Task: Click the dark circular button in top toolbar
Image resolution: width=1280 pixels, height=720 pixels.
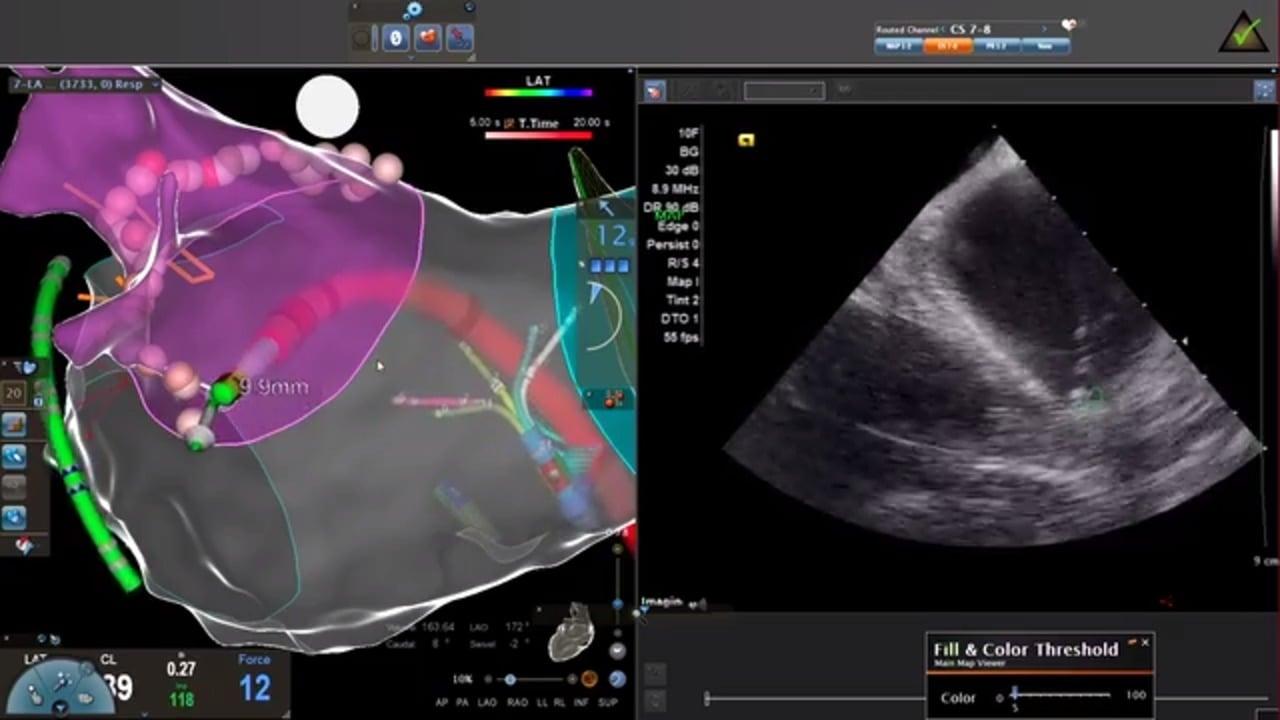Action: coord(362,39)
